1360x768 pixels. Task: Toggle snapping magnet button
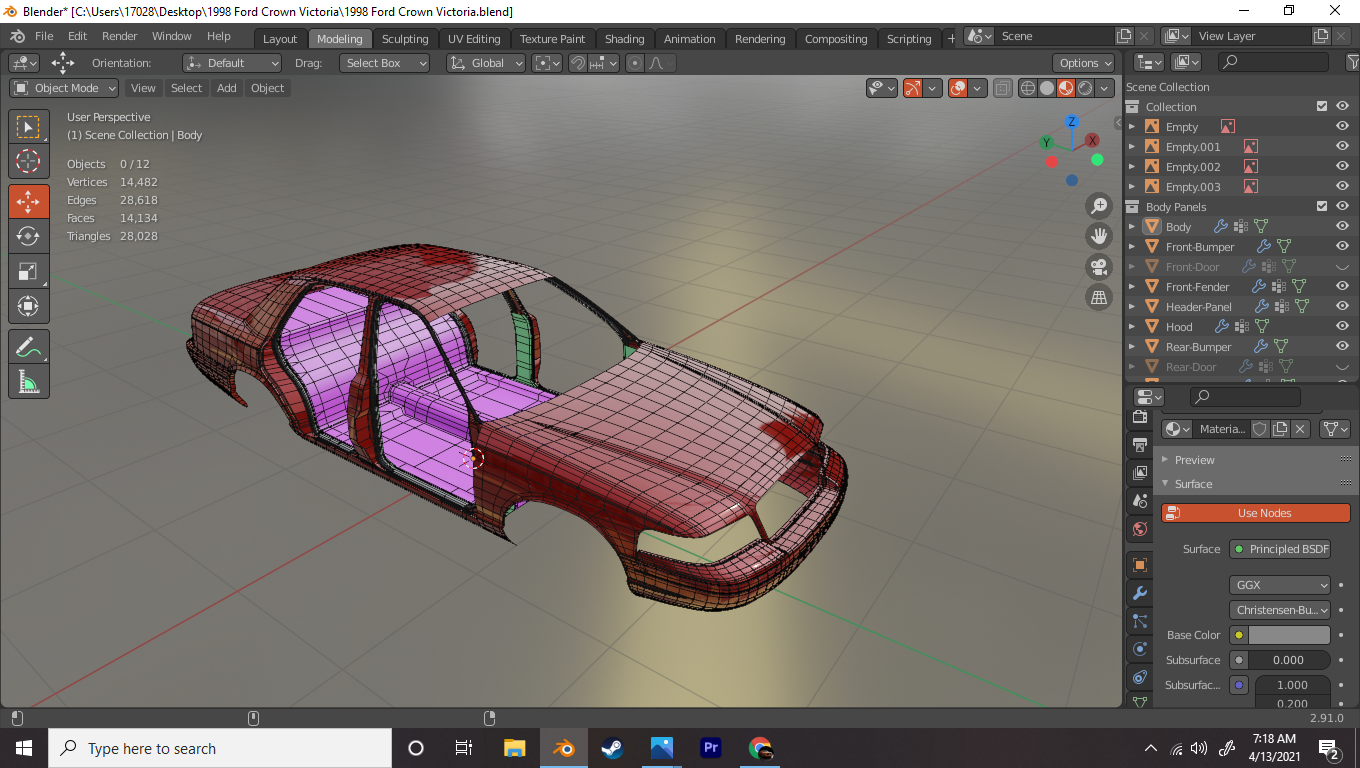pos(577,63)
